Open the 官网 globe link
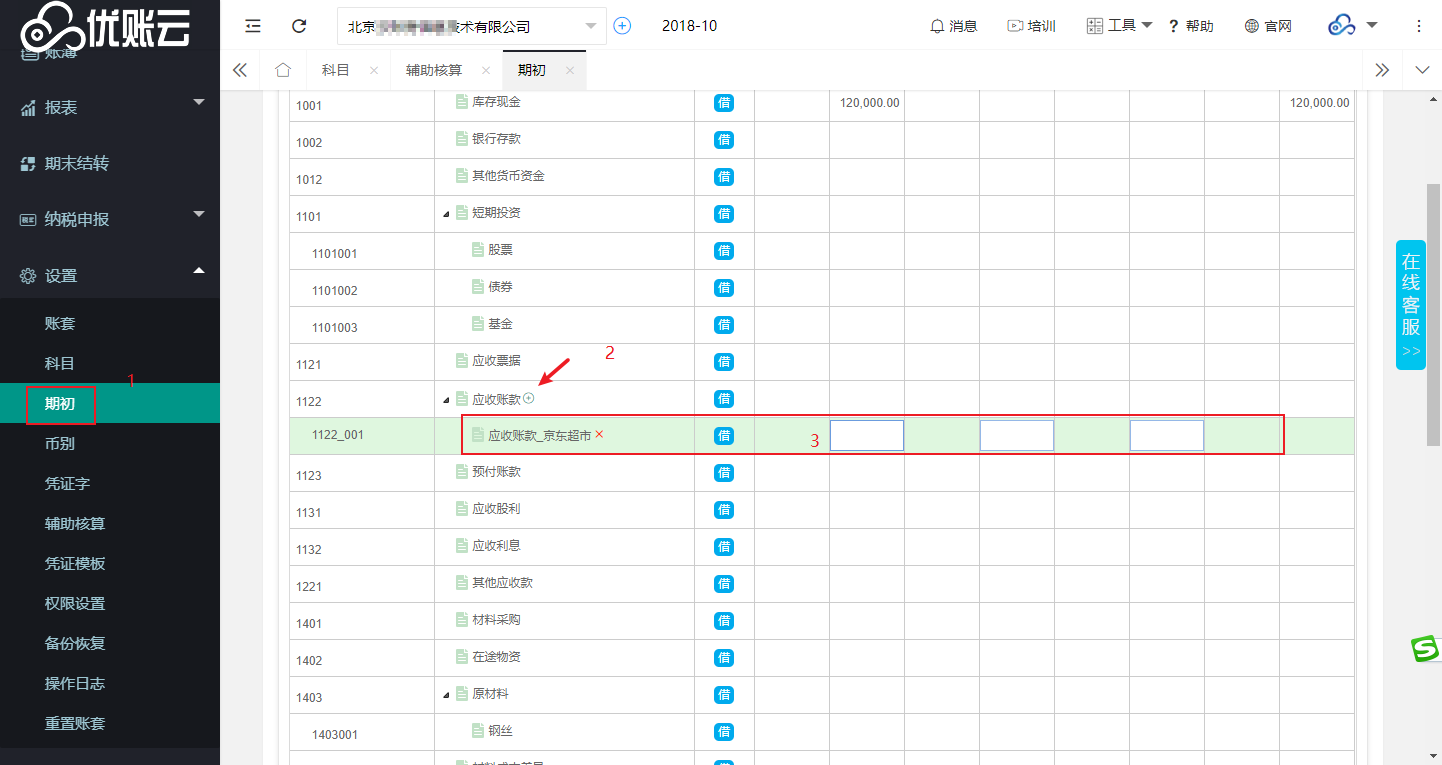This screenshot has width=1442, height=765. [1268, 26]
